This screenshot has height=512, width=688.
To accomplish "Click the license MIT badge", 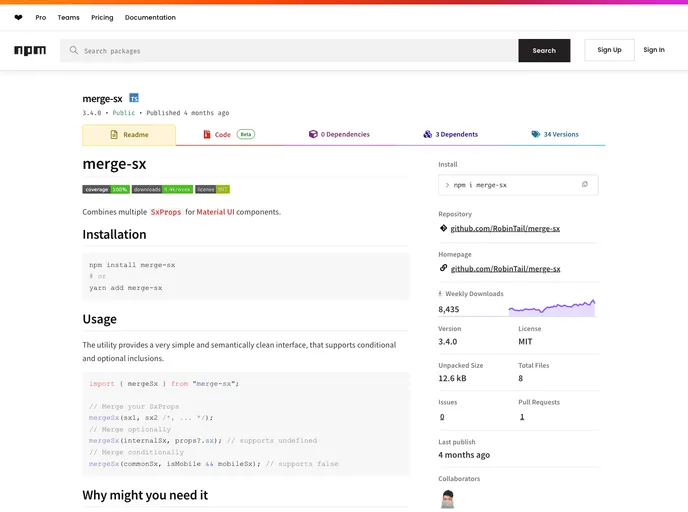I will [x=212, y=190].
